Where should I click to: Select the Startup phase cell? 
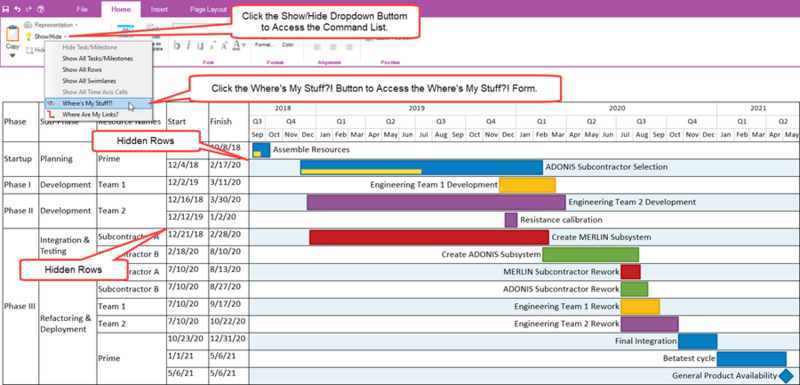pos(21,159)
